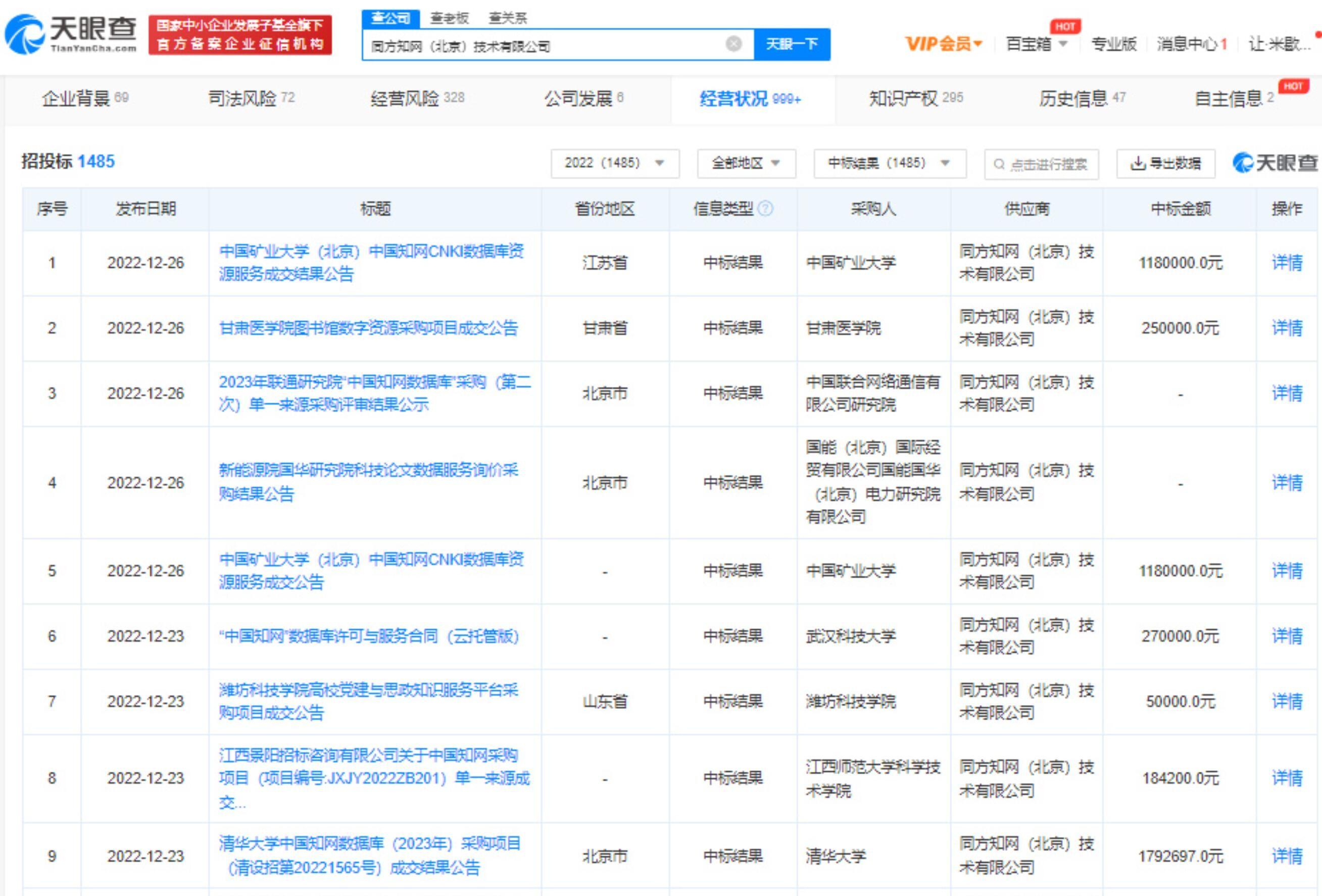Click the Tianyancha logo icon

pos(24,34)
